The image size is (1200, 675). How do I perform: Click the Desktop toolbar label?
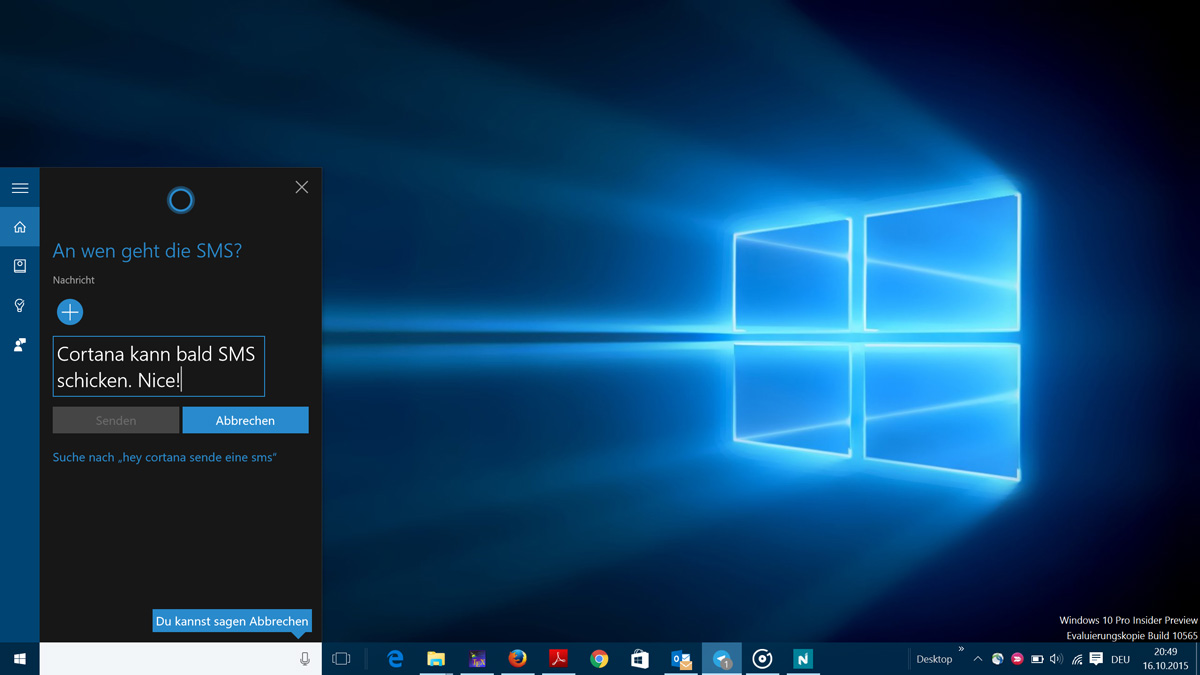click(x=934, y=659)
